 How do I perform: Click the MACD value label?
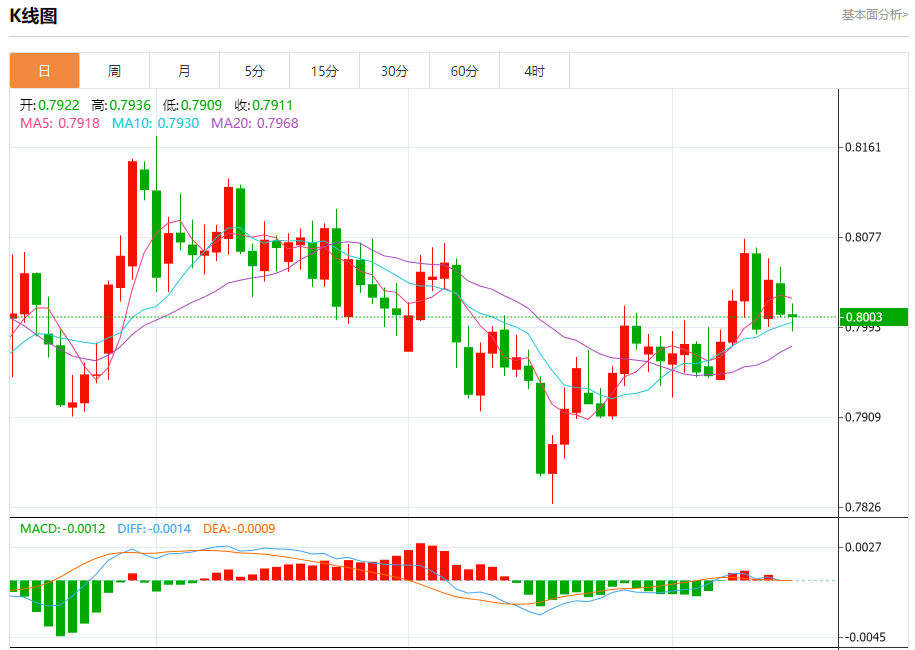[62, 528]
